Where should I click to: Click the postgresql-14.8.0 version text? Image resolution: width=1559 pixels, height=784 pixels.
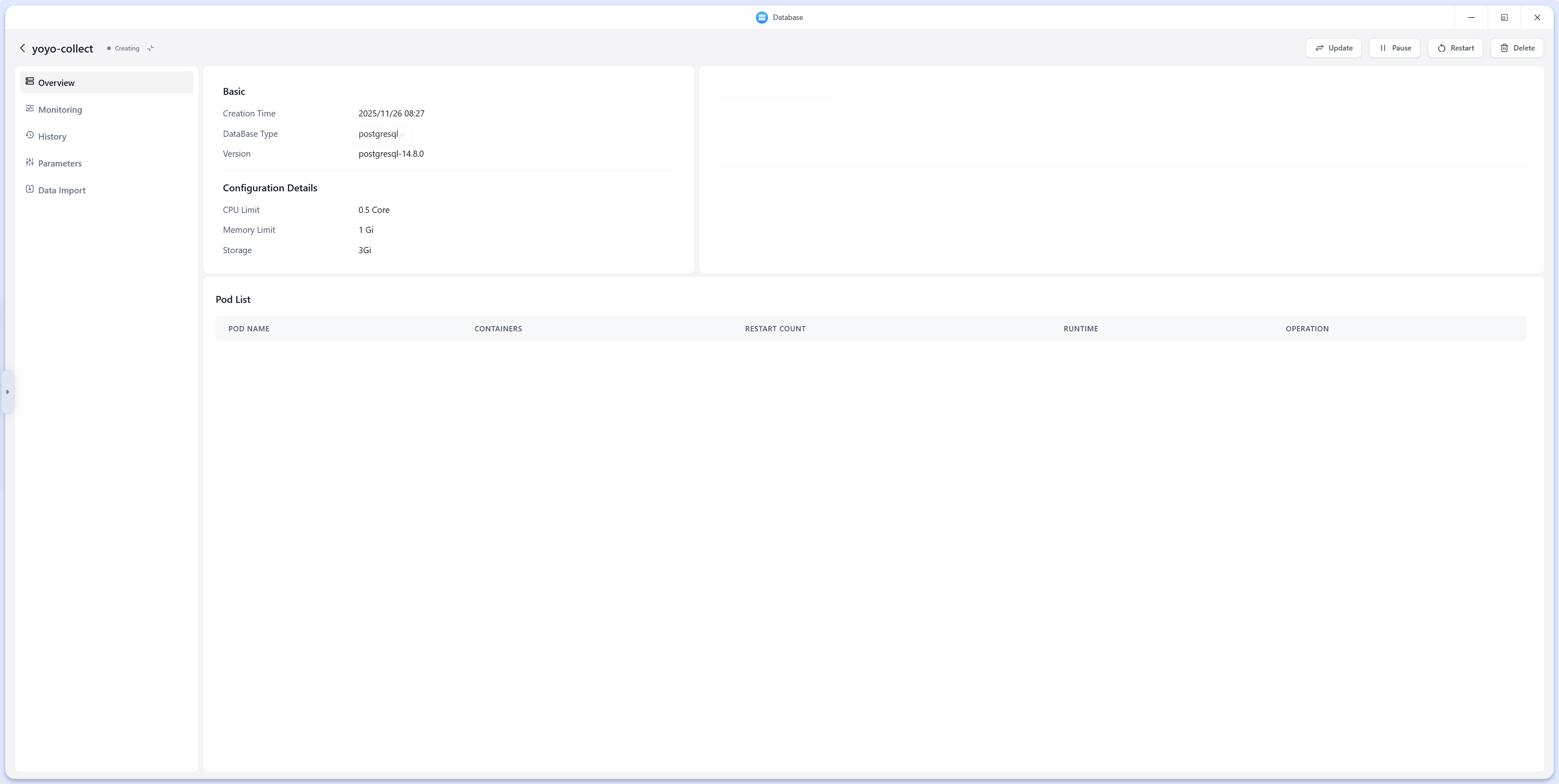pyautogui.click(x=391, y=154)
